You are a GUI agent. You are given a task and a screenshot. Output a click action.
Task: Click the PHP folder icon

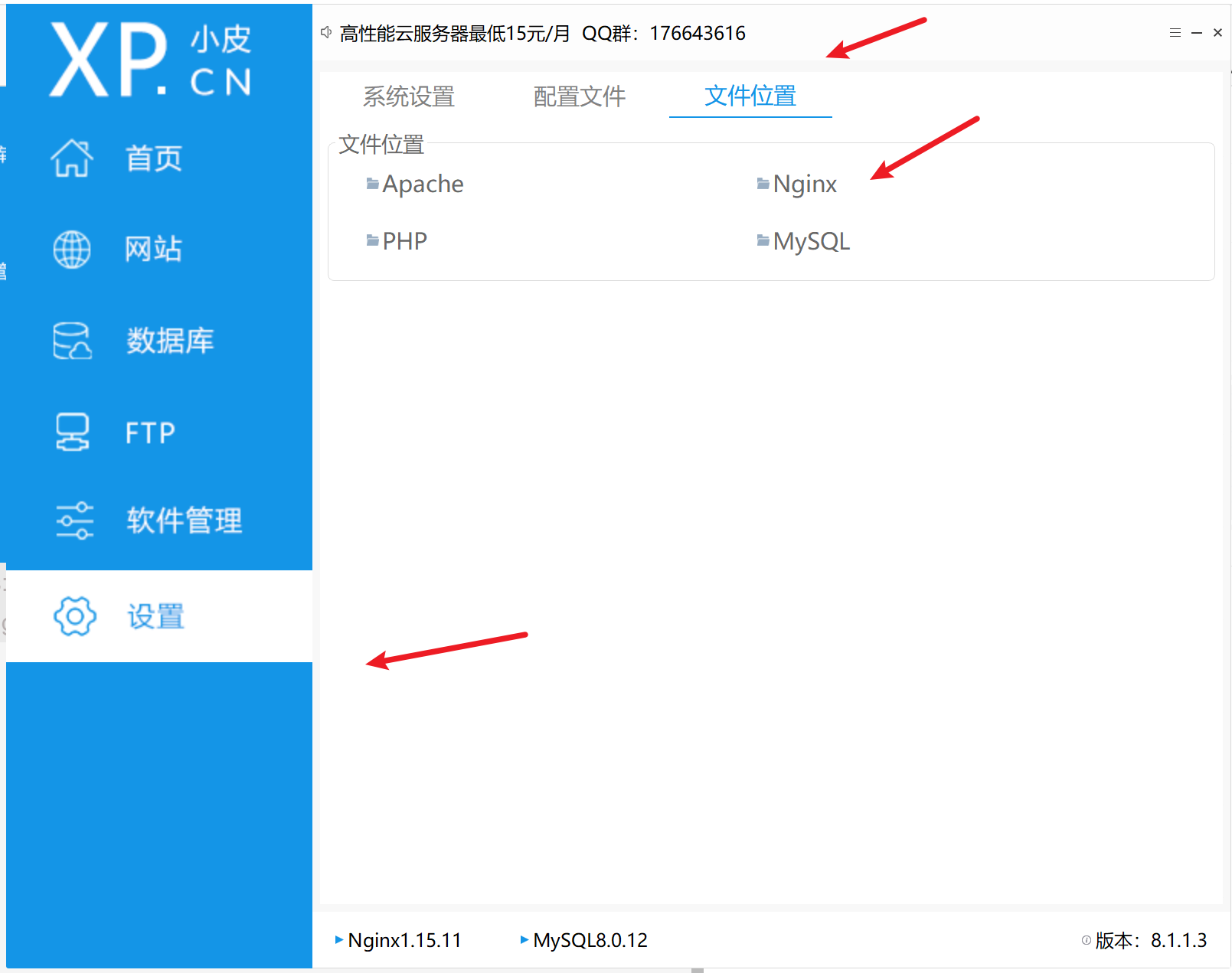[x=373, y=241]
